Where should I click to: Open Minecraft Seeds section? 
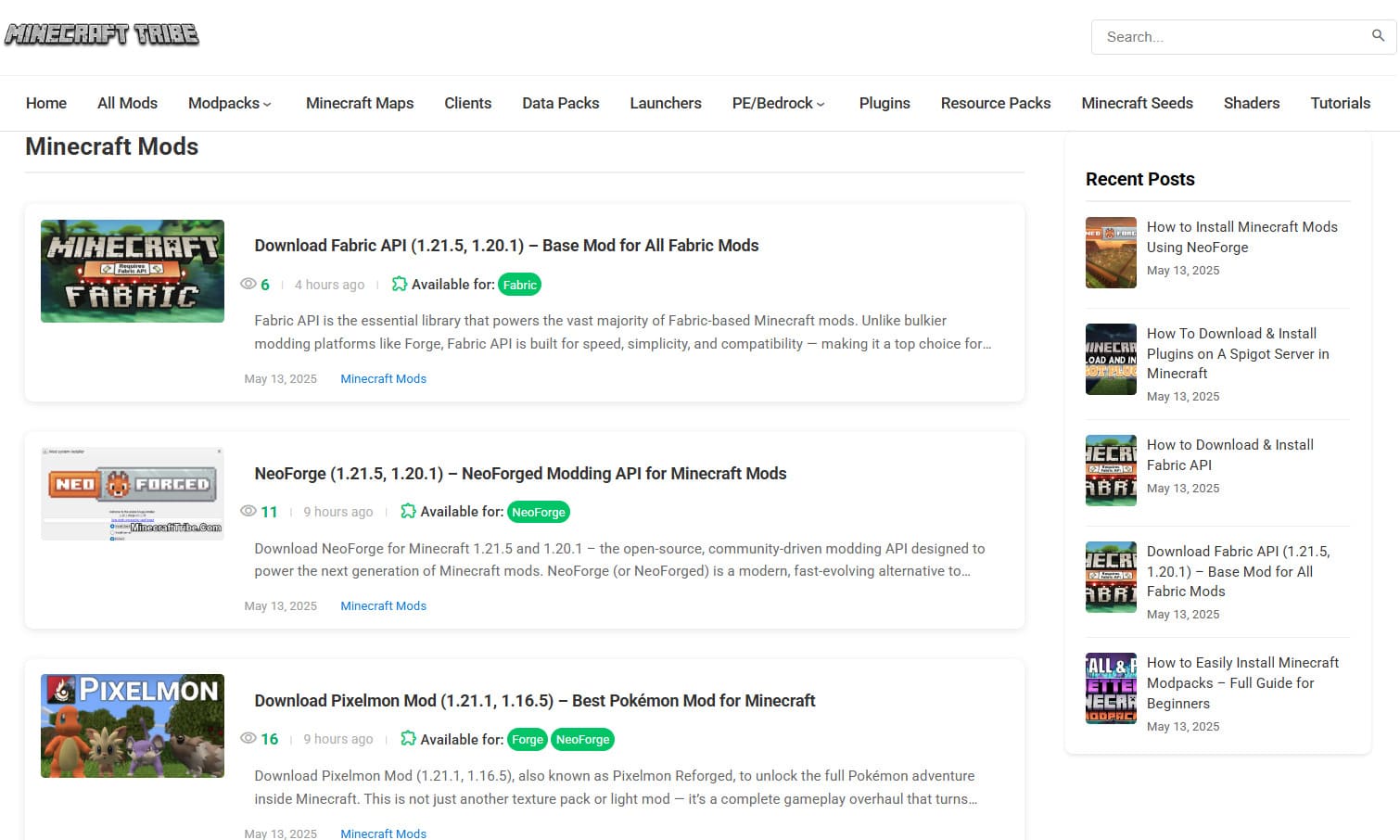click(1137, 103)
